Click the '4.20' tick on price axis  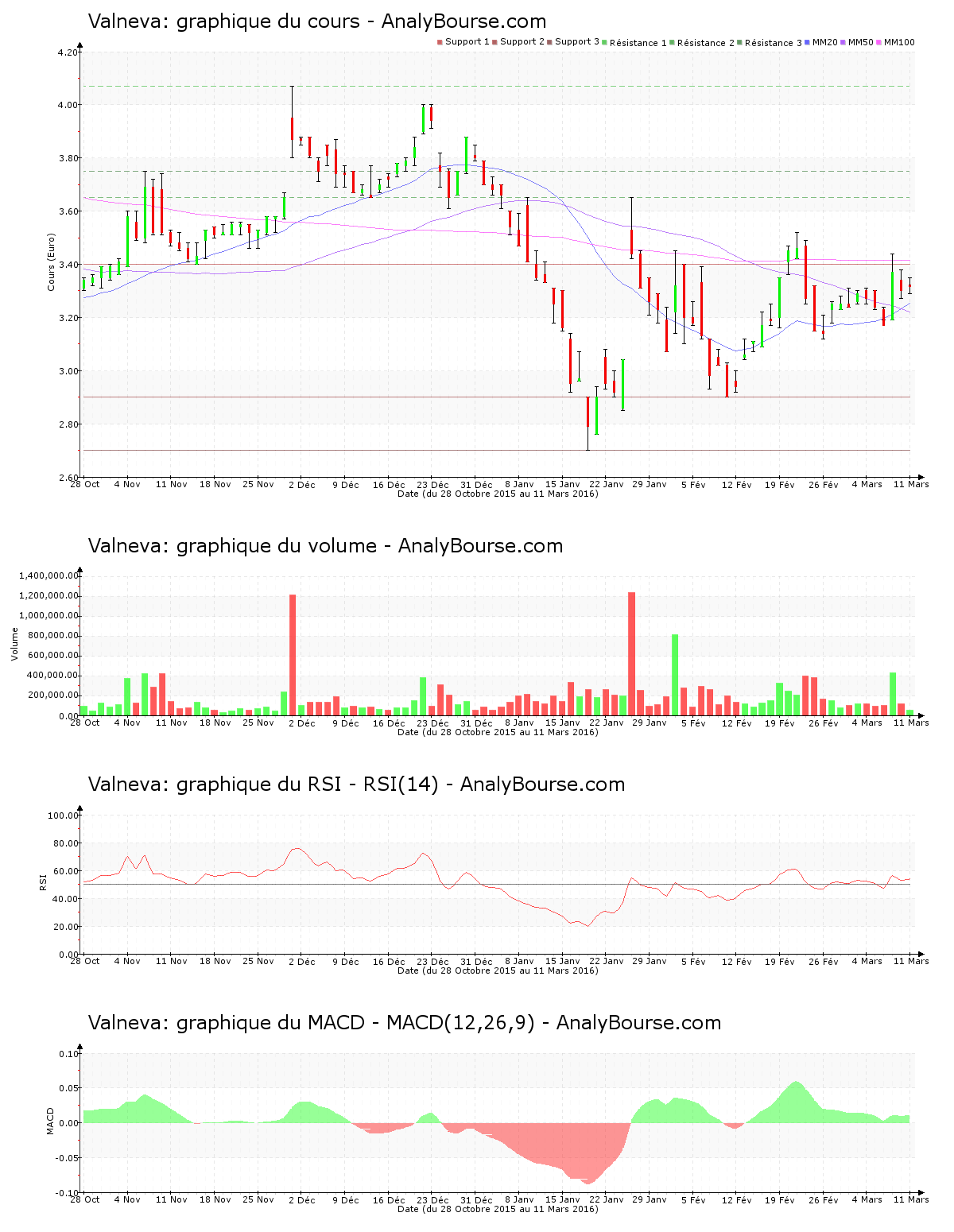pos(68,52)
